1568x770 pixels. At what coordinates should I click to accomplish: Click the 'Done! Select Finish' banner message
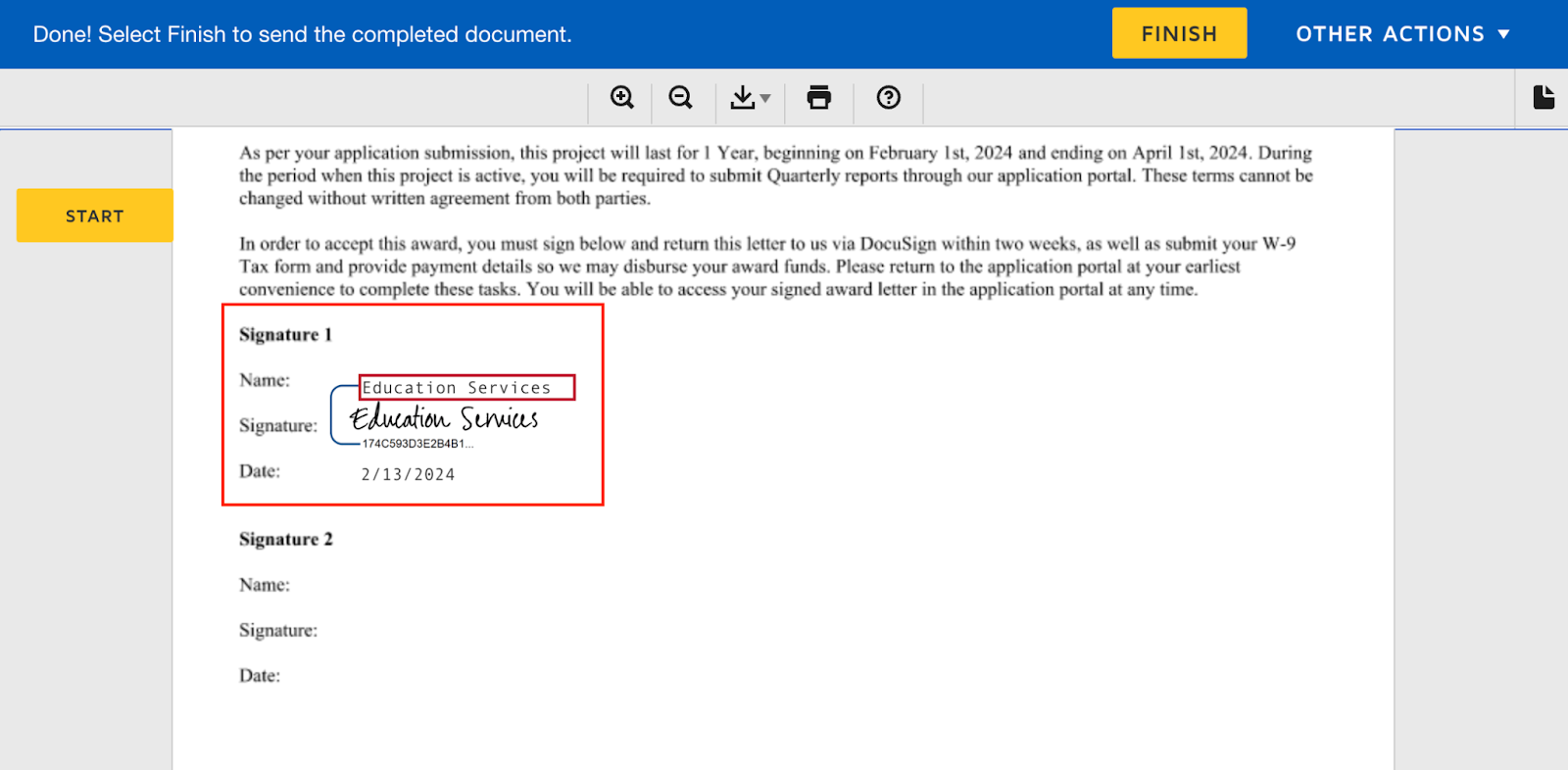[302, 34]
